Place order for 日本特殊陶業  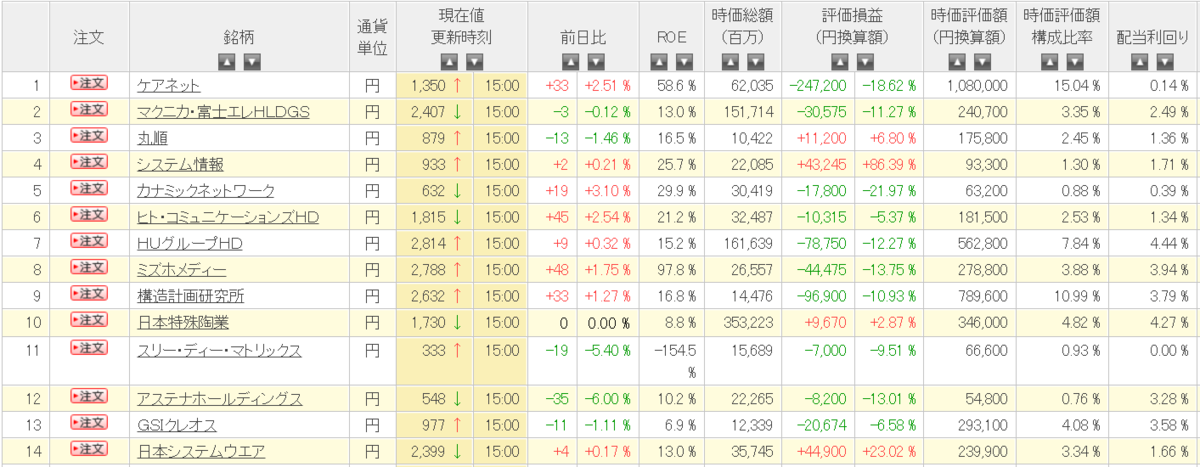pos(88,320)
